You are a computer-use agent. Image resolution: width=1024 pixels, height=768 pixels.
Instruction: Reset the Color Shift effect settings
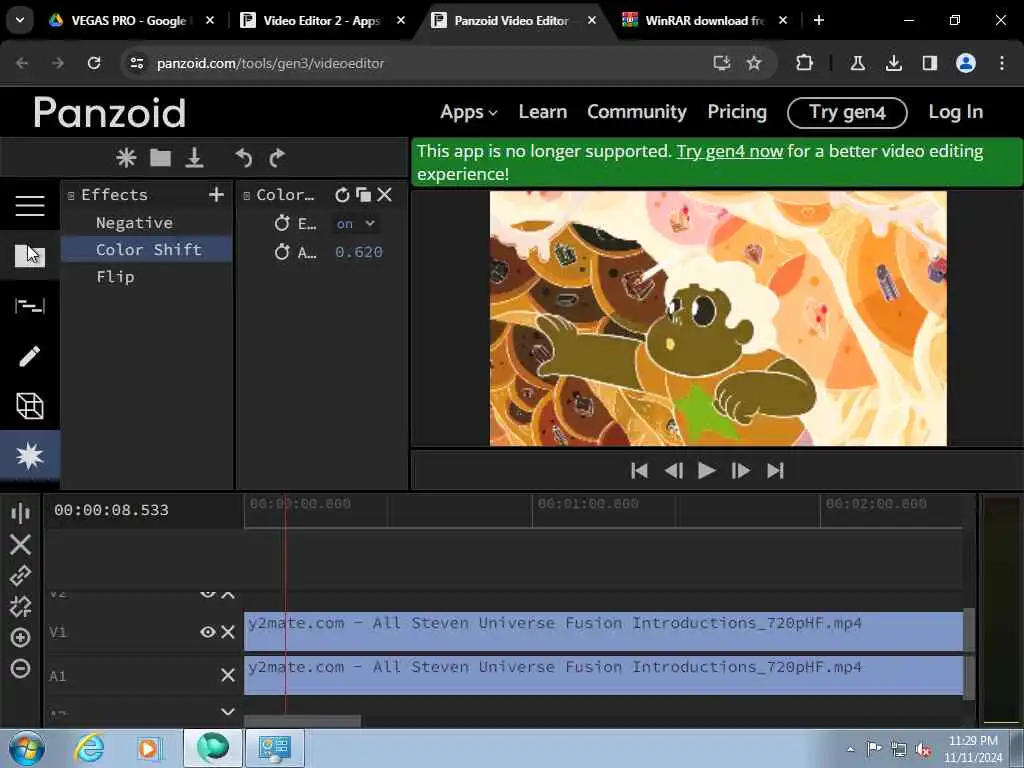[342, 195]
